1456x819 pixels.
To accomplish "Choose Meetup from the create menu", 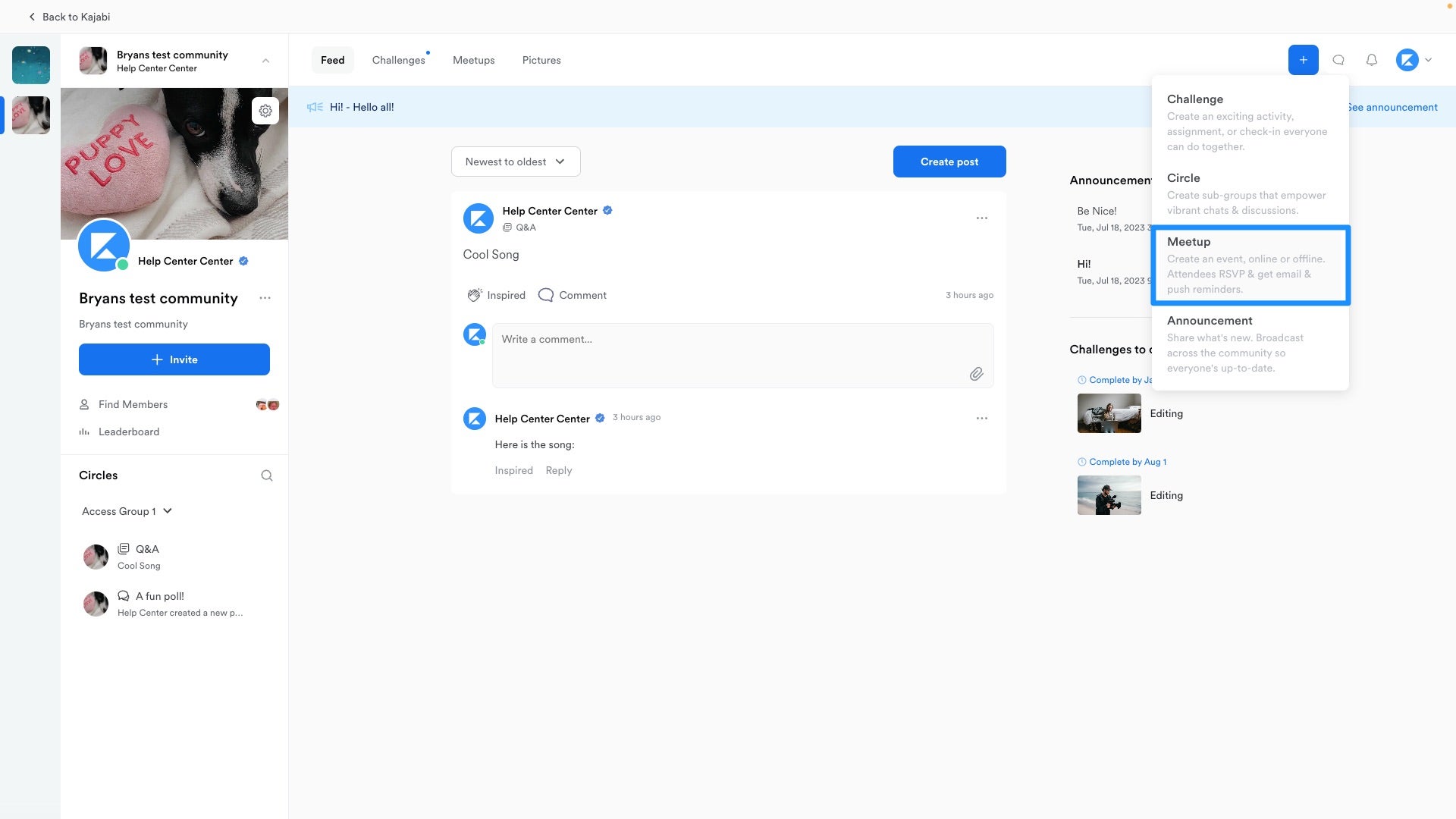I will pos(1250,265).
